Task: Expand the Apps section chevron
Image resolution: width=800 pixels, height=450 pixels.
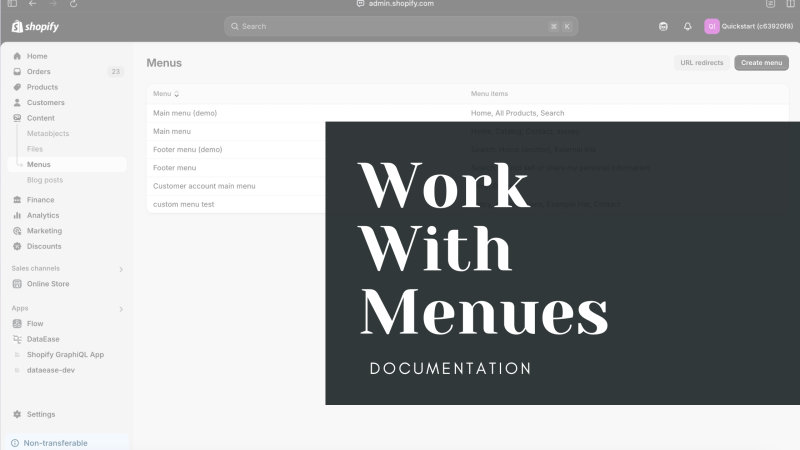Action: click(121, 309)
